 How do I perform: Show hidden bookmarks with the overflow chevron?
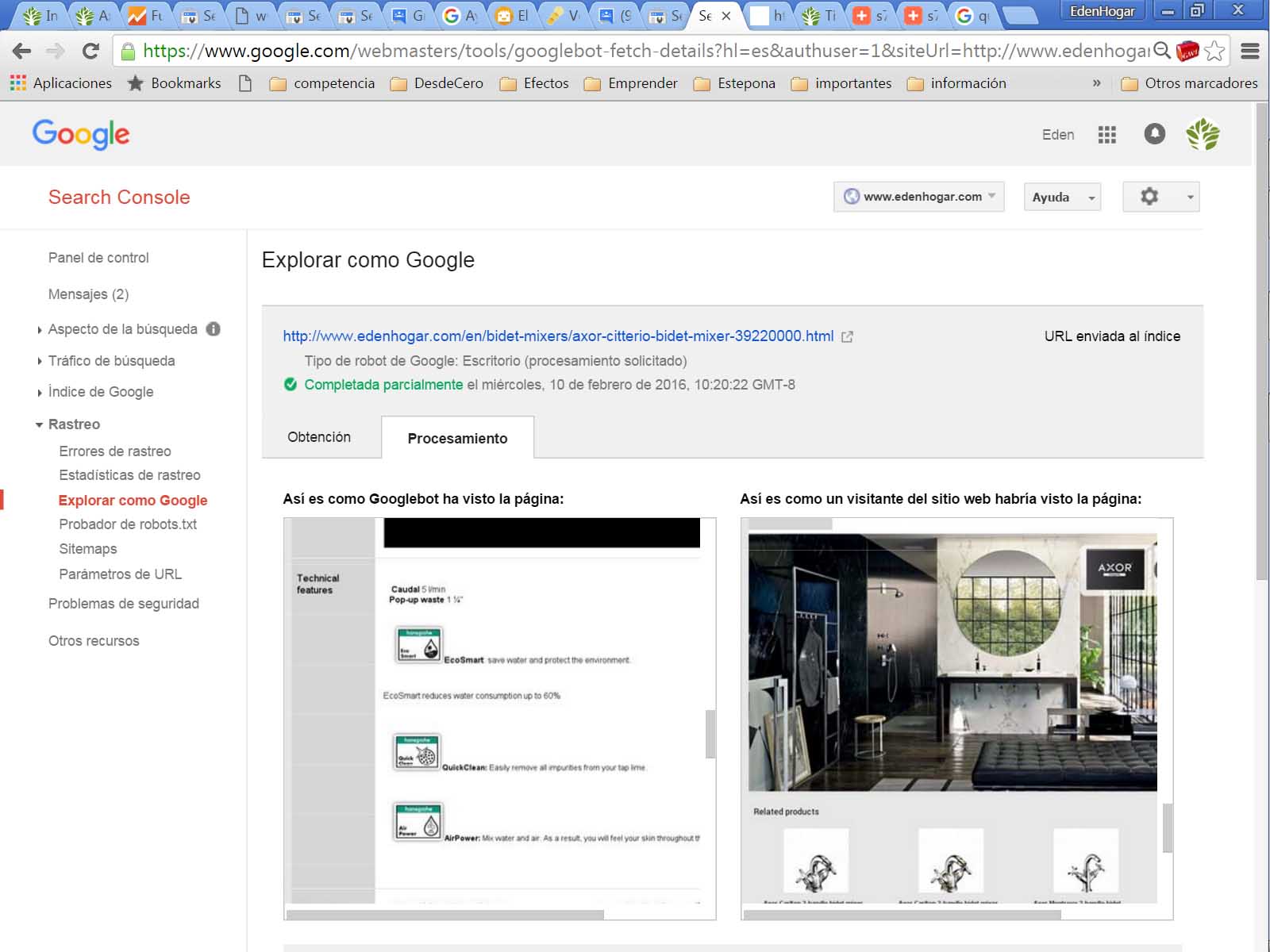pos(1096,83)
